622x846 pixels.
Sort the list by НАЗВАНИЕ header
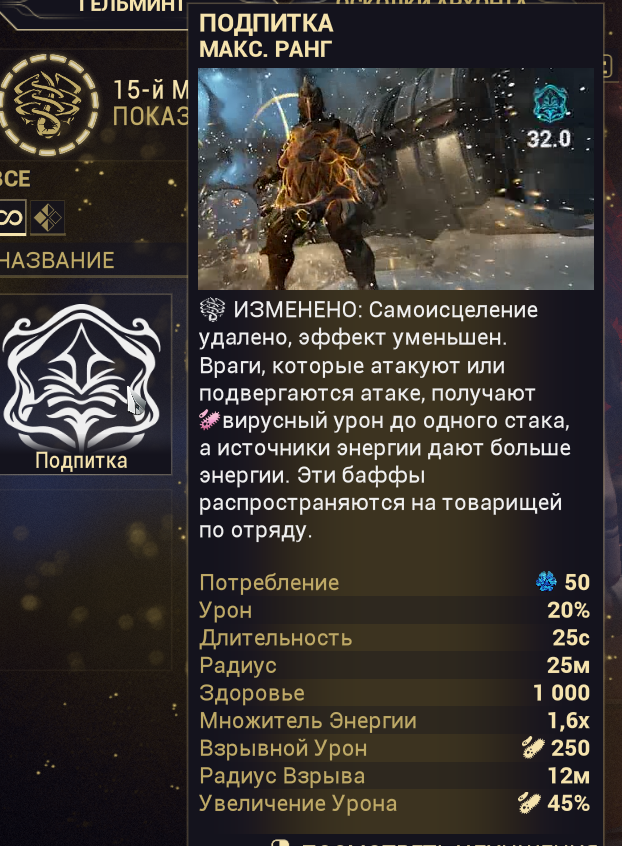tap(57, 261)
